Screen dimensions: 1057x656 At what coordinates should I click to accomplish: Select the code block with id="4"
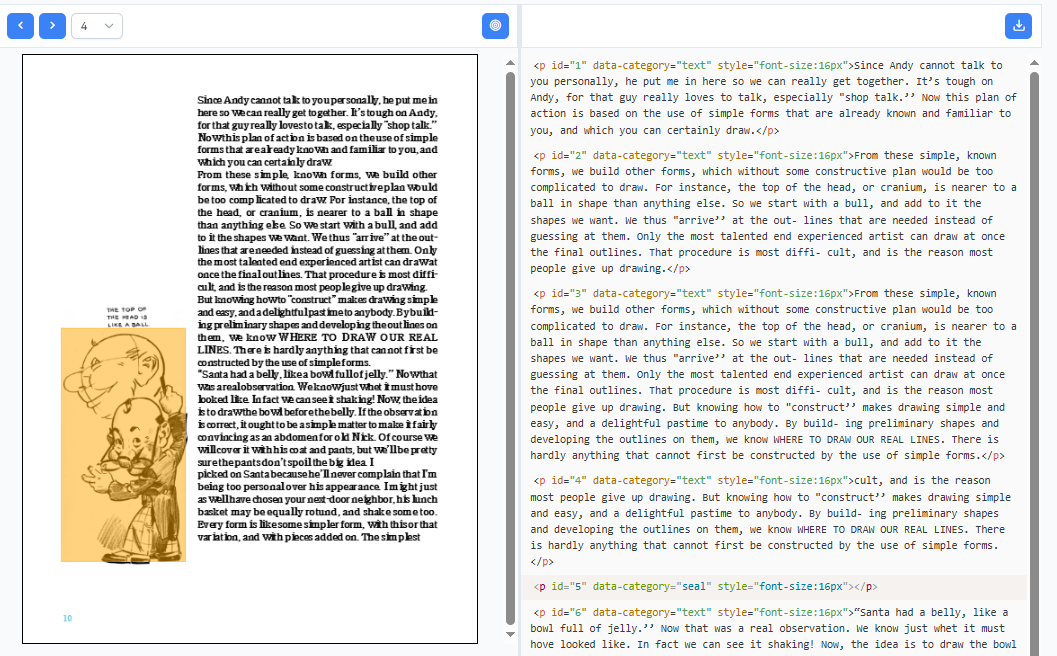coord(774,520)
